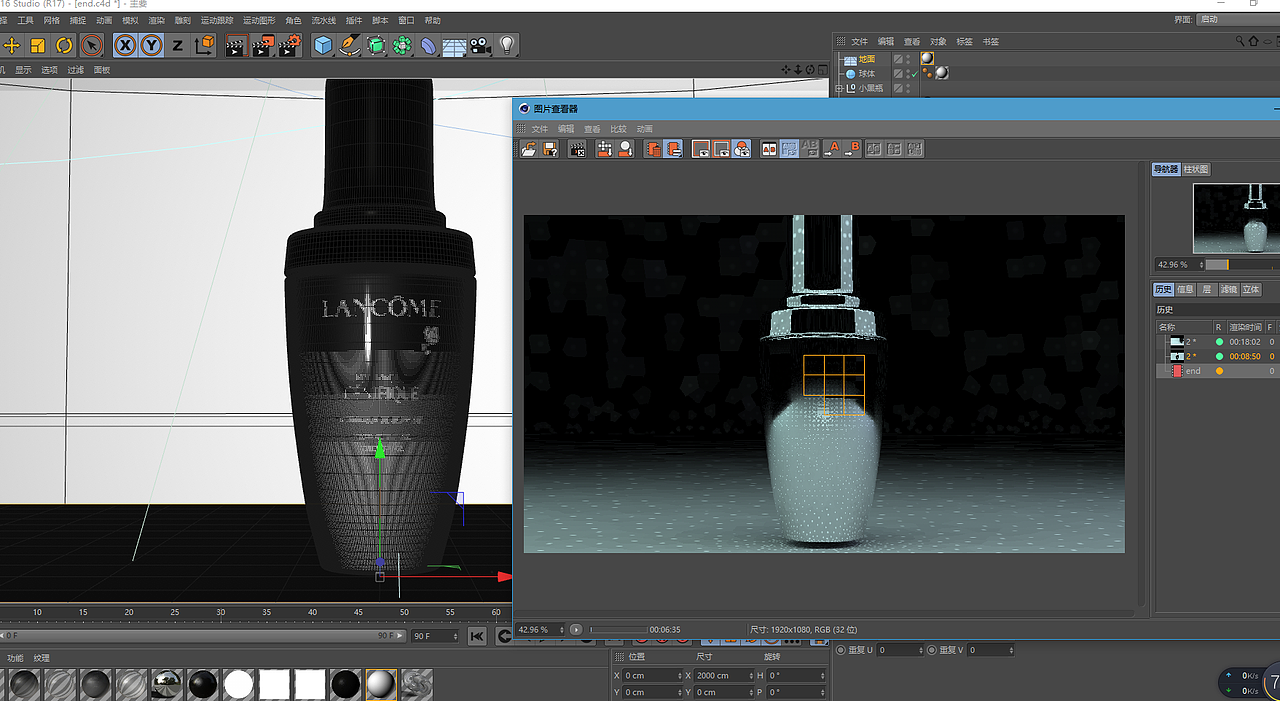Image resolution: width=1280 pixels, height=701 pixels.
Task: Click the Picture Viewer play button
Action: tap(576, 630)
